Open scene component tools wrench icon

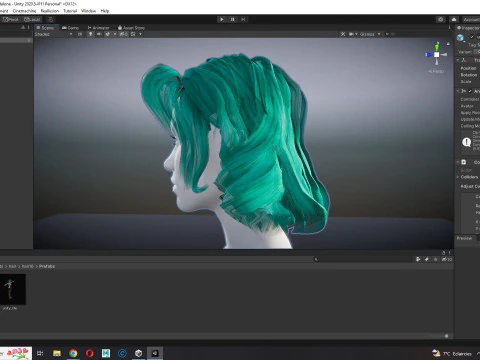(343, 34)
